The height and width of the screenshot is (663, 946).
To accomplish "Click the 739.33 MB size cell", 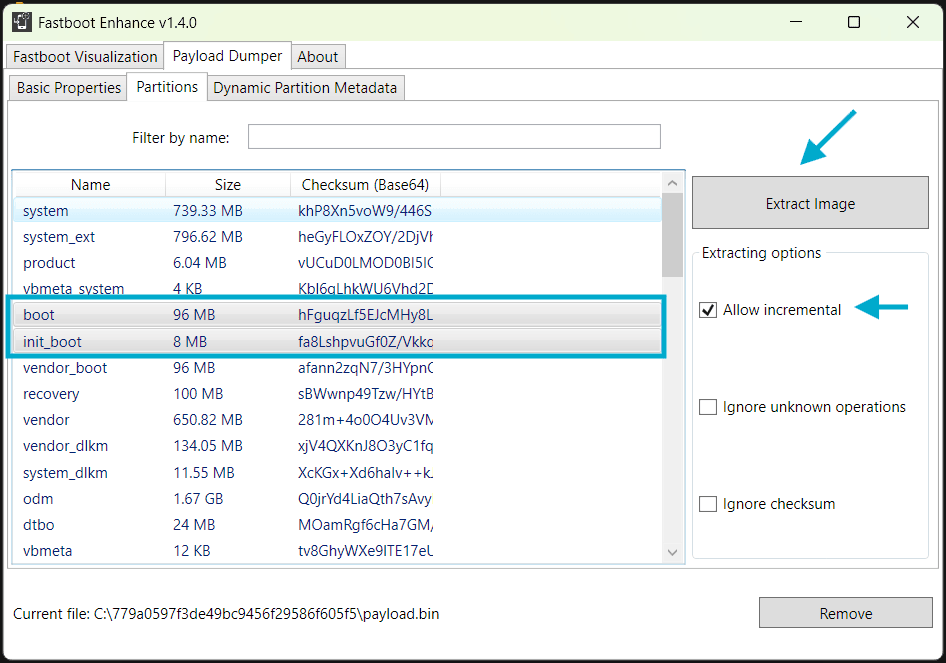I will tap(208, 211).
